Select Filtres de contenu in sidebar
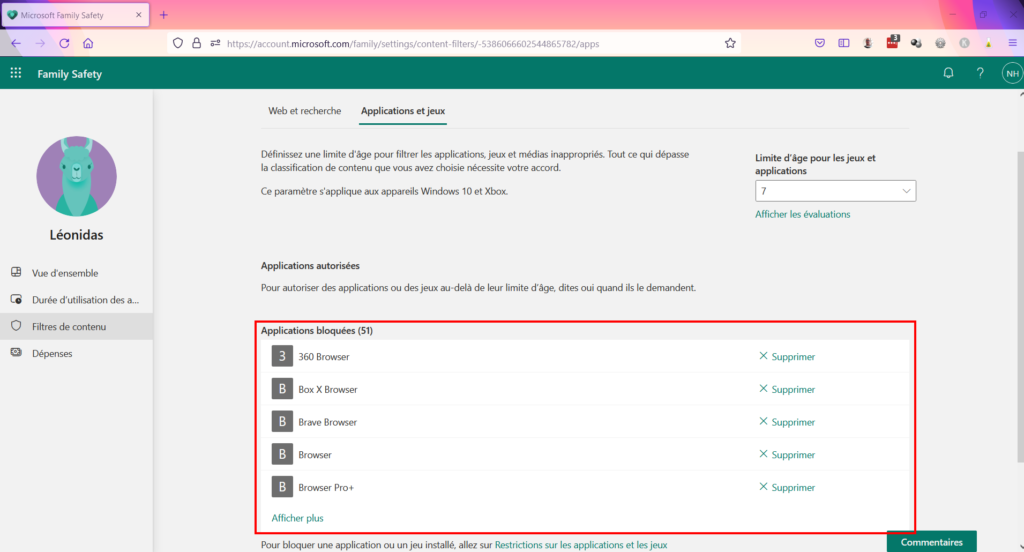Image resolution: width=1024 pixels, height=552 pixels. (x=76, y=326)
